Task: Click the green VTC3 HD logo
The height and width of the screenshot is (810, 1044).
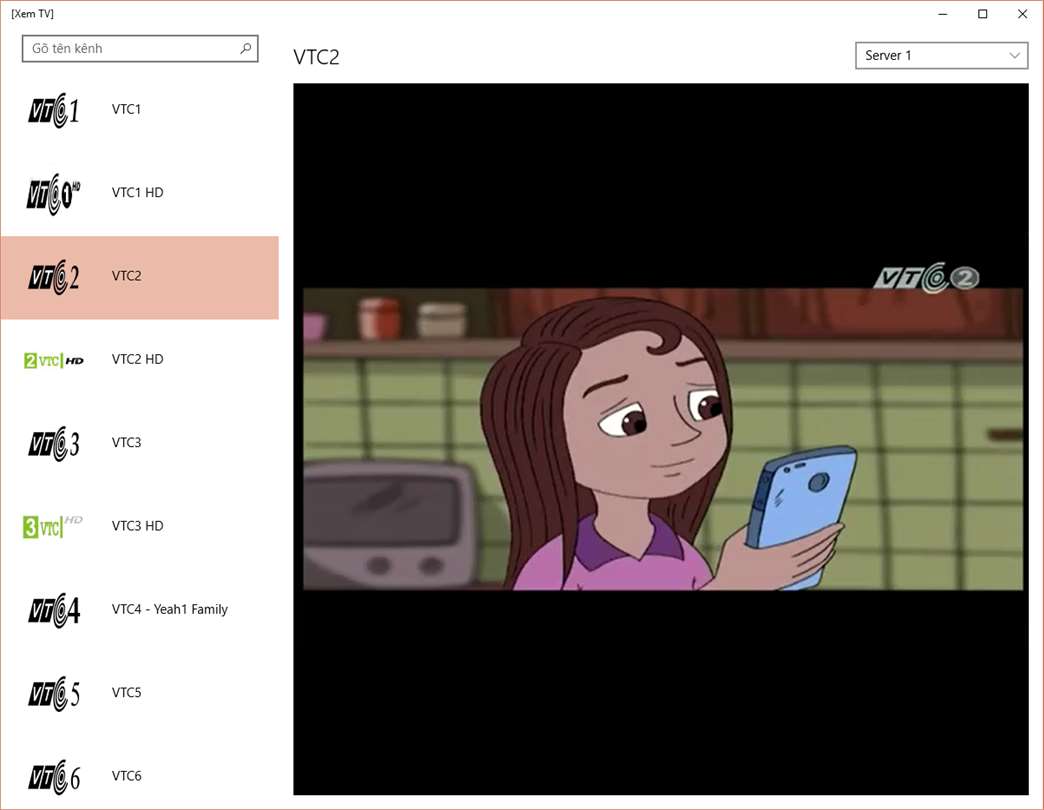Action: (x=53, y=526)
